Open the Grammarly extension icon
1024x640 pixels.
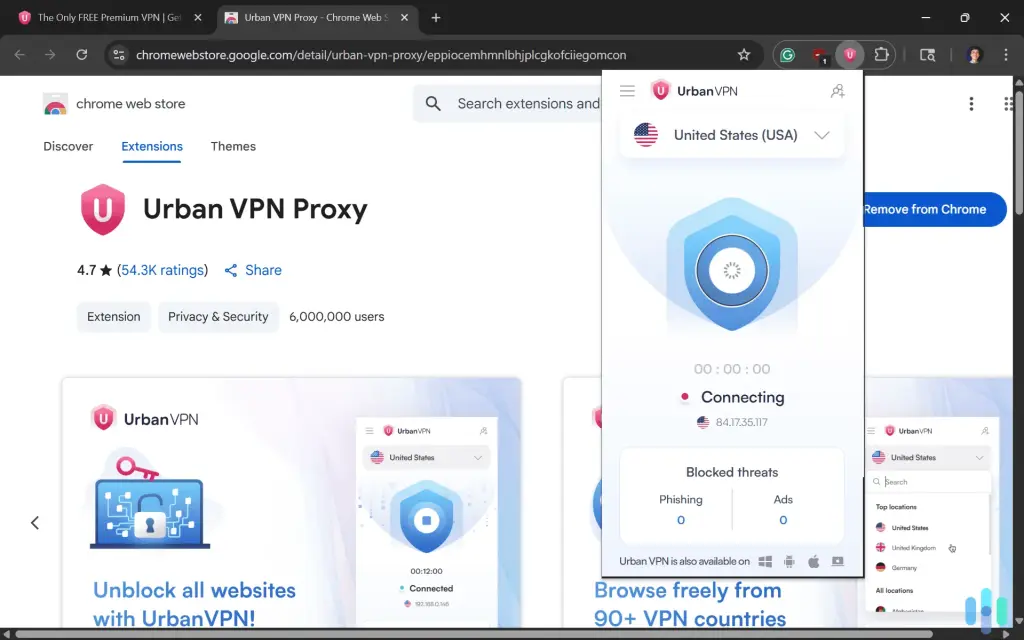(x=787, y=55)
